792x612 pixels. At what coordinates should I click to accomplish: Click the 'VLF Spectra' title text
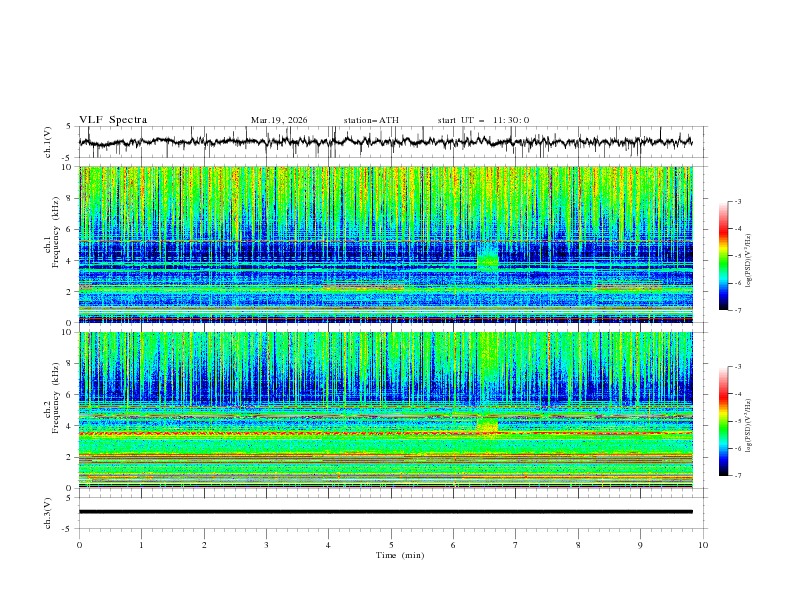coord(113,120)
